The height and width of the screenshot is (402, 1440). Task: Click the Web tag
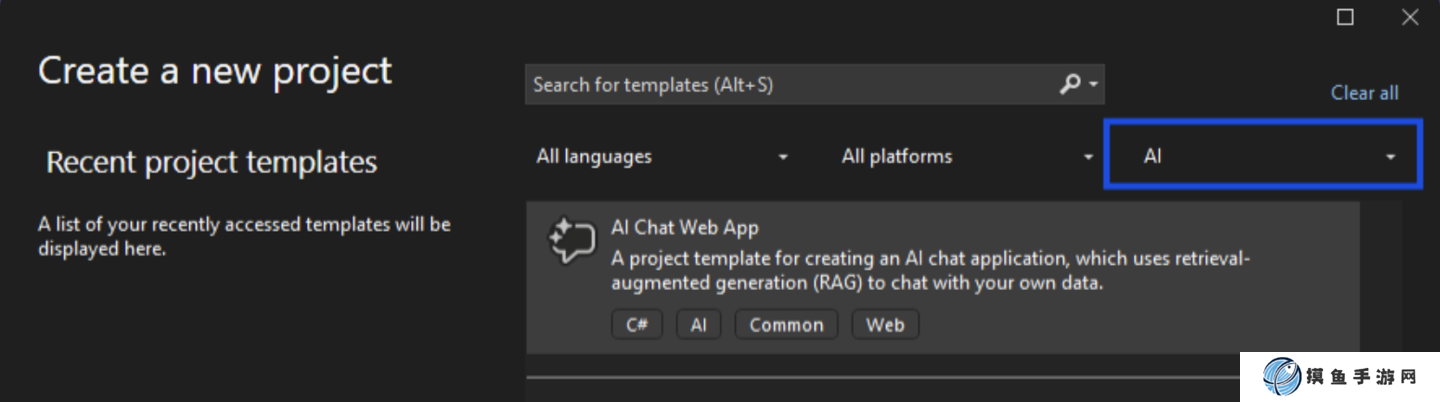point(885,325)
